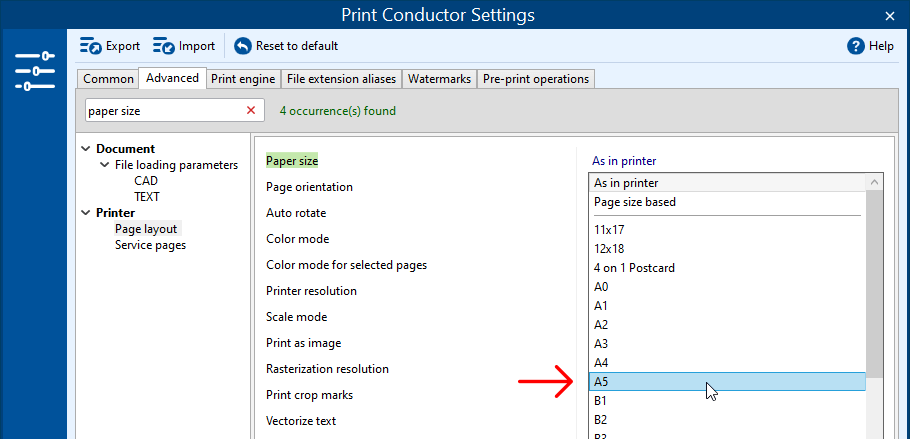Click the File loading parameters label
This screenshot has height=439, width=910.
(176, 165)
